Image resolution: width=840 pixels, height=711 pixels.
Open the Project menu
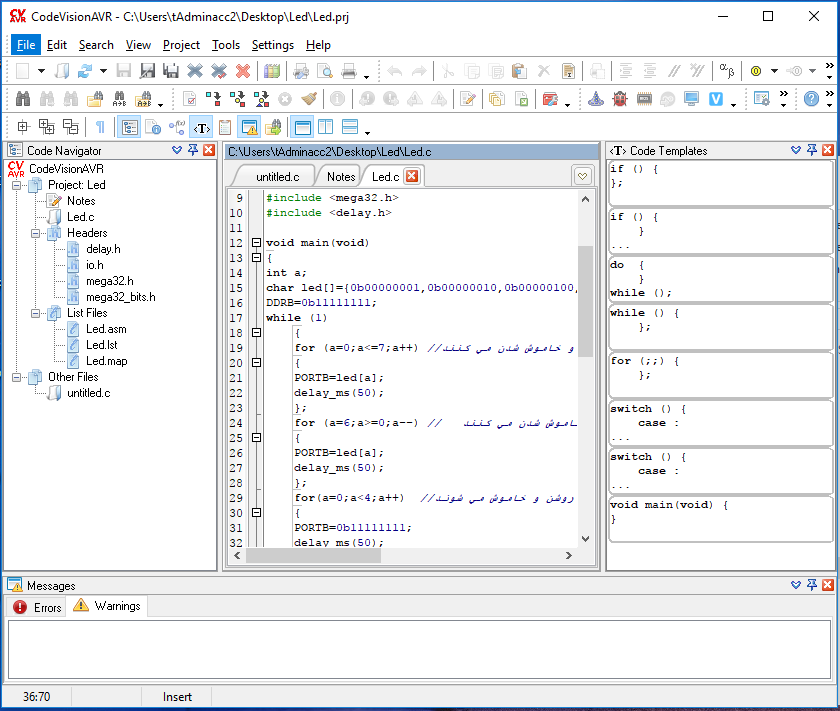click(x=182, y=45)
